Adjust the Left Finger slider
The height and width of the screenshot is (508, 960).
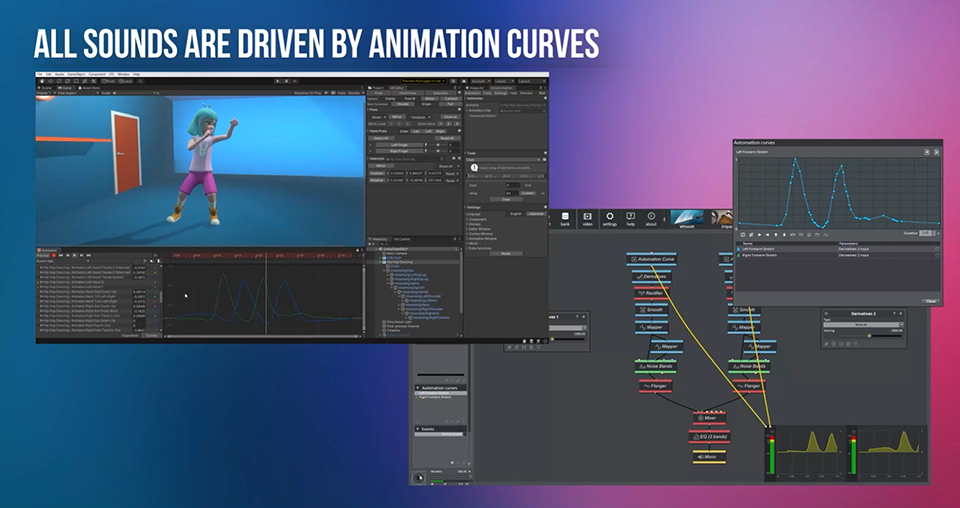click(438, 145)
